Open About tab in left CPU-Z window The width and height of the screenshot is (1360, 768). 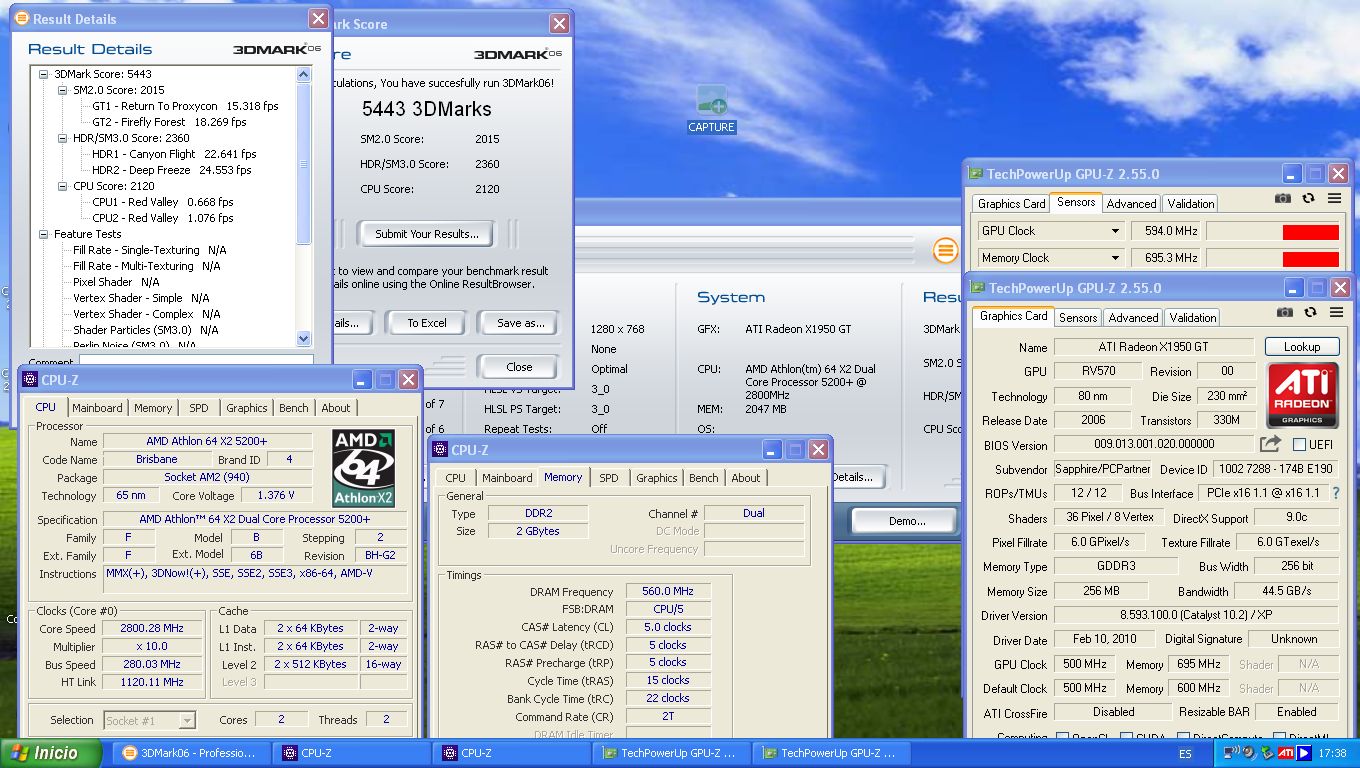[x=336, y=408]
